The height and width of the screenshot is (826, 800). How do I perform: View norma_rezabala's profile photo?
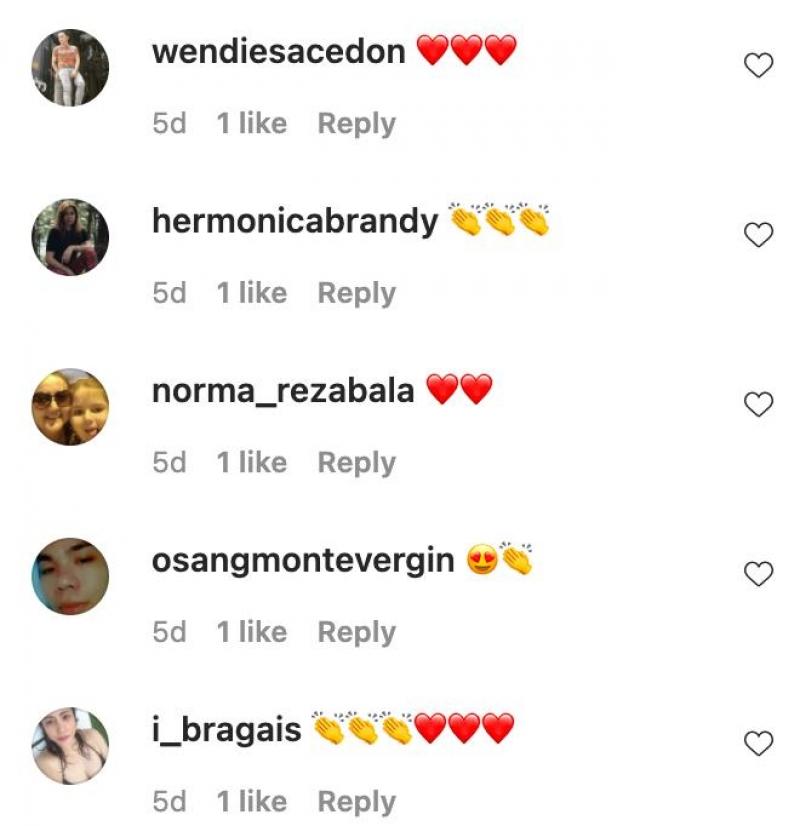[71, 407]
